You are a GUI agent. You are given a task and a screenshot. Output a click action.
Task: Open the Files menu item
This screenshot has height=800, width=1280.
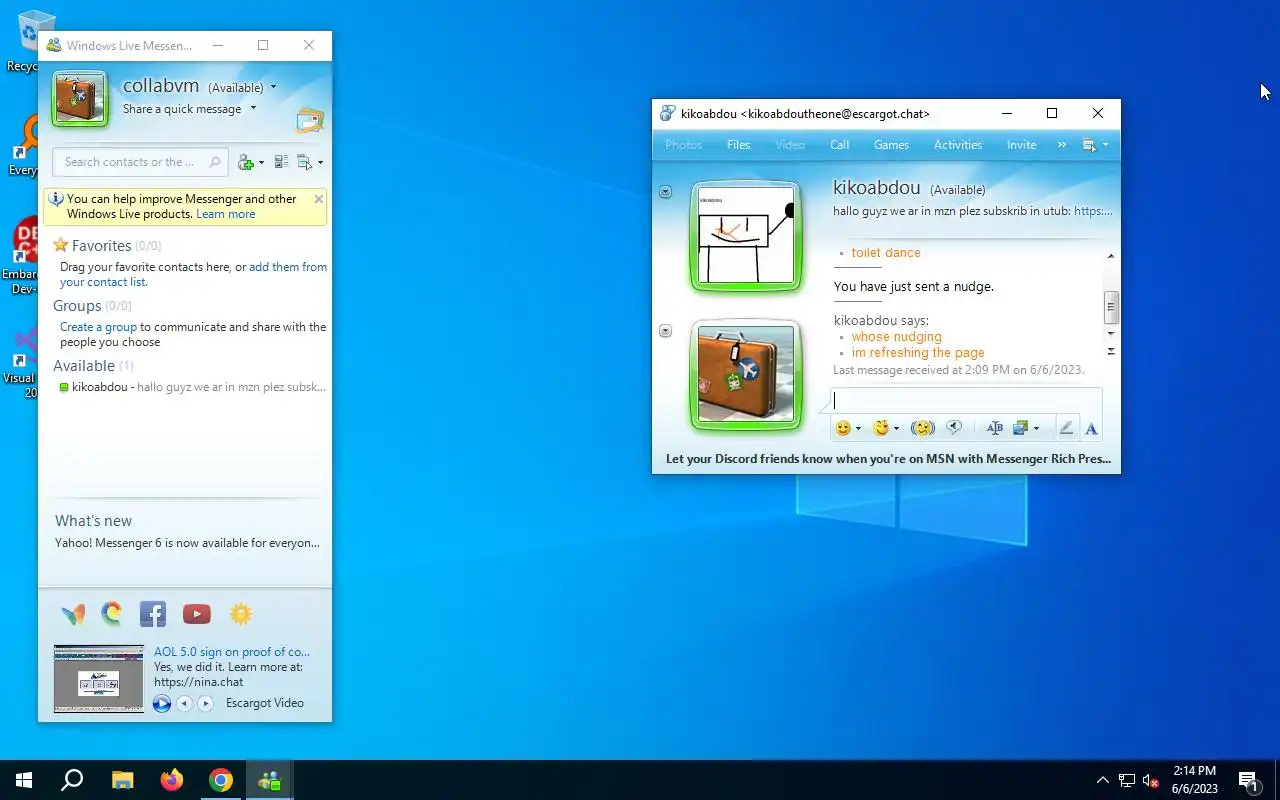[739, 145]
